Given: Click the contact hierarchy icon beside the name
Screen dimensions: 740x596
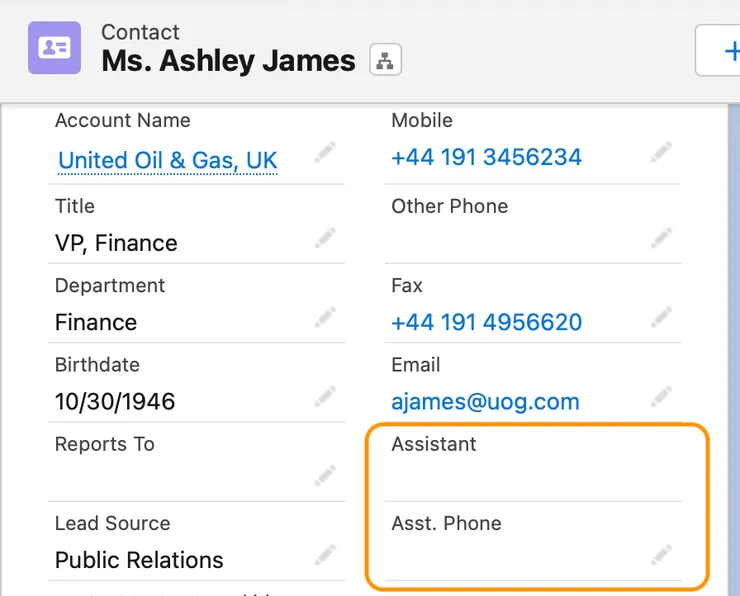Looking at the screenshot, I should point(383,60).
